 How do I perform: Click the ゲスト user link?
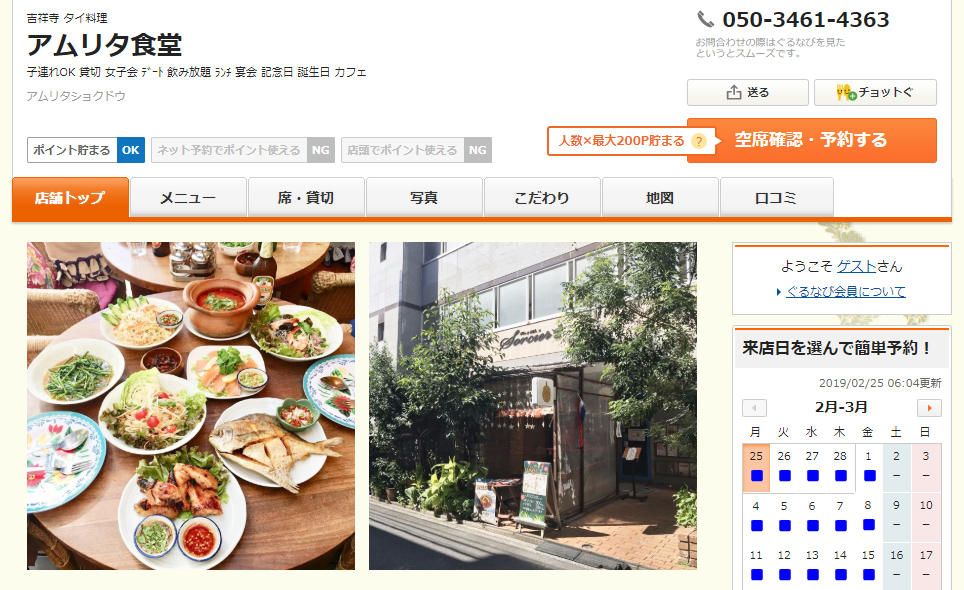pyautogui.click(x=857, y=267)
